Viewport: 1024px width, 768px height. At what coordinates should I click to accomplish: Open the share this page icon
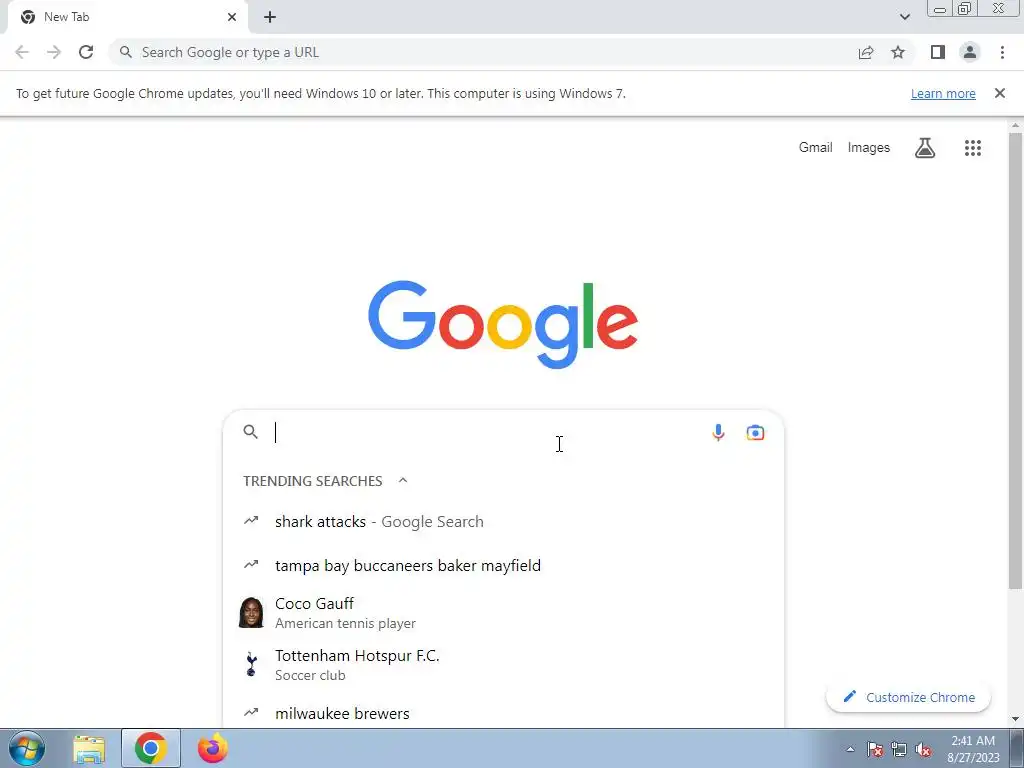pos(866,52)
